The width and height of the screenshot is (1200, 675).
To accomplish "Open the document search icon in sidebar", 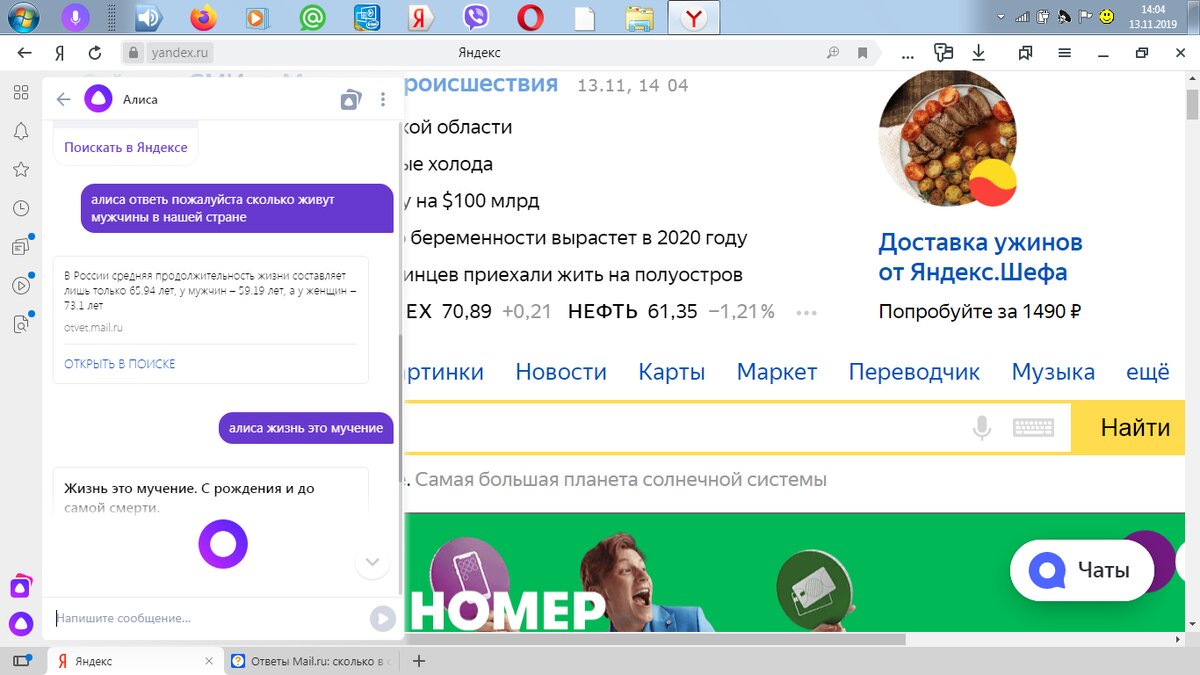I will (x=20, y=323).
